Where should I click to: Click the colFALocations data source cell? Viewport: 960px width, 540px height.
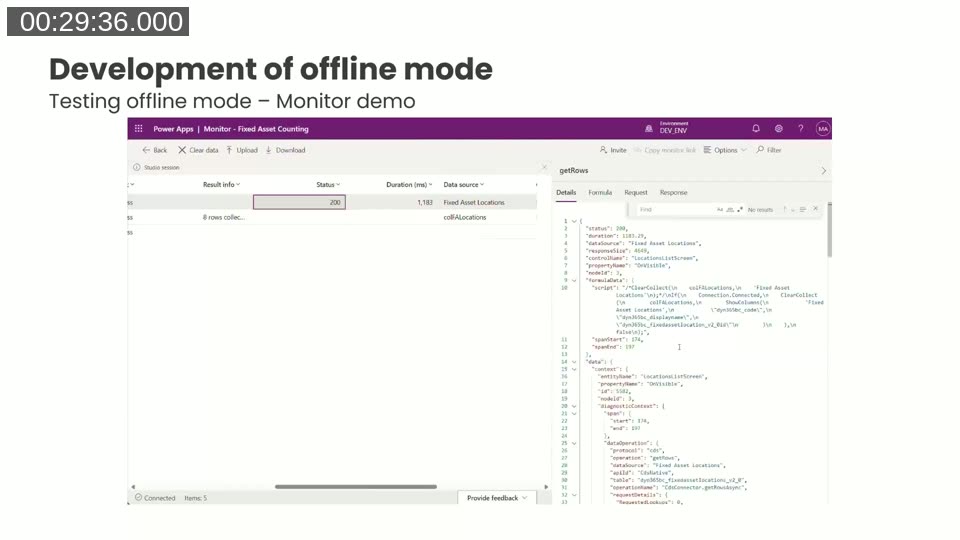(x=465, y=217)
